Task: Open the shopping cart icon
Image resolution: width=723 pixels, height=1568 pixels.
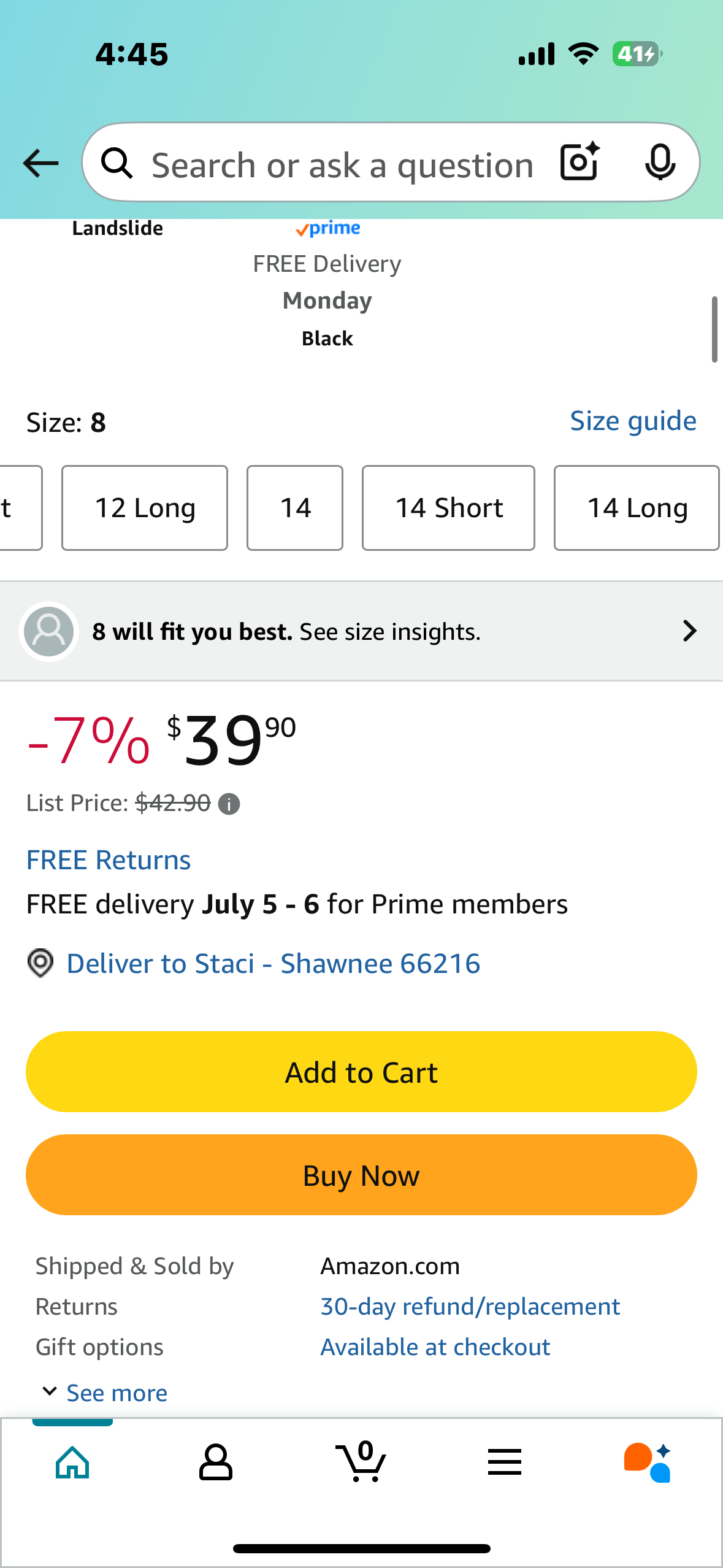Action: 361,1461
